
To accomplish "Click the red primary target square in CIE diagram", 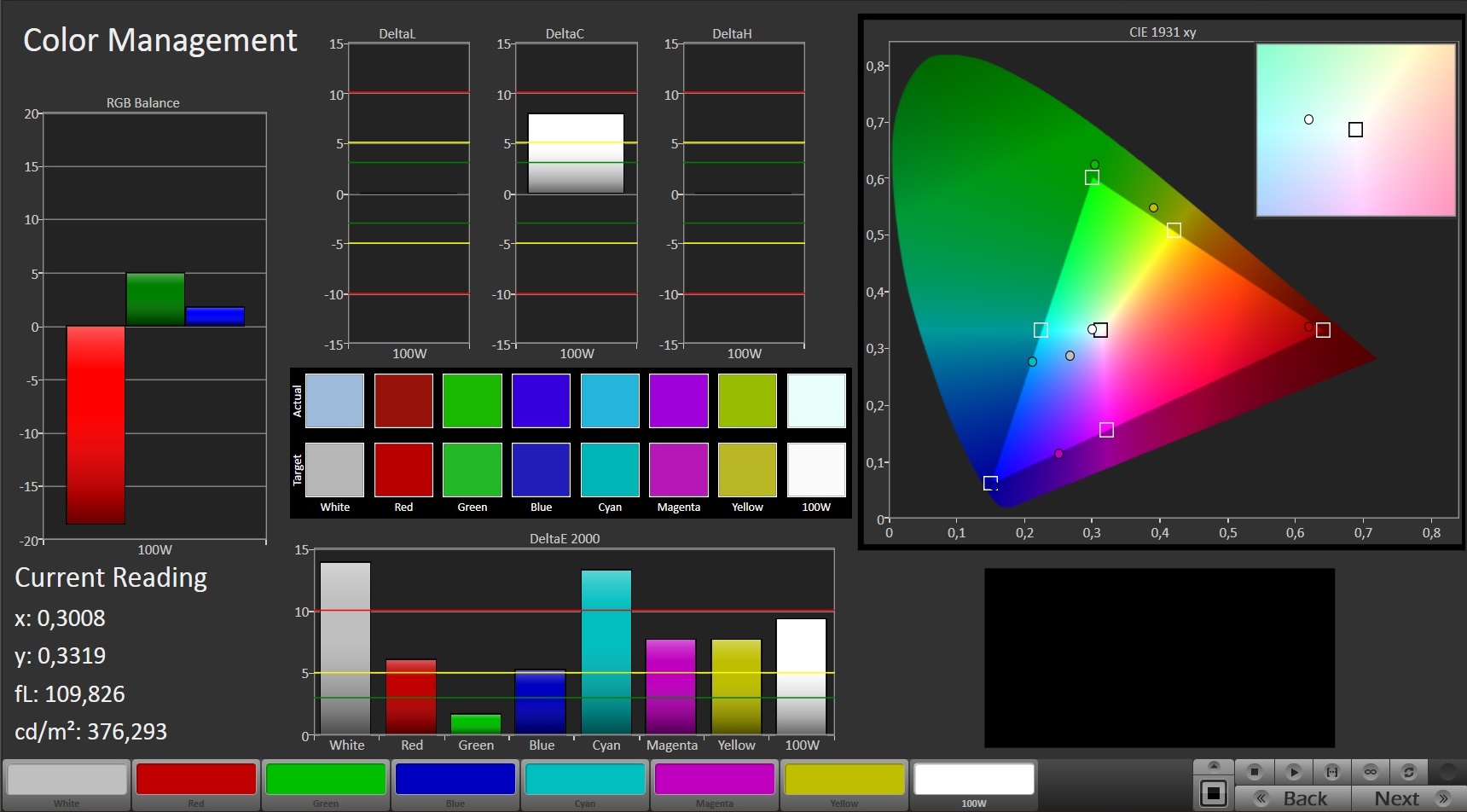I will tap(1323, 330).
